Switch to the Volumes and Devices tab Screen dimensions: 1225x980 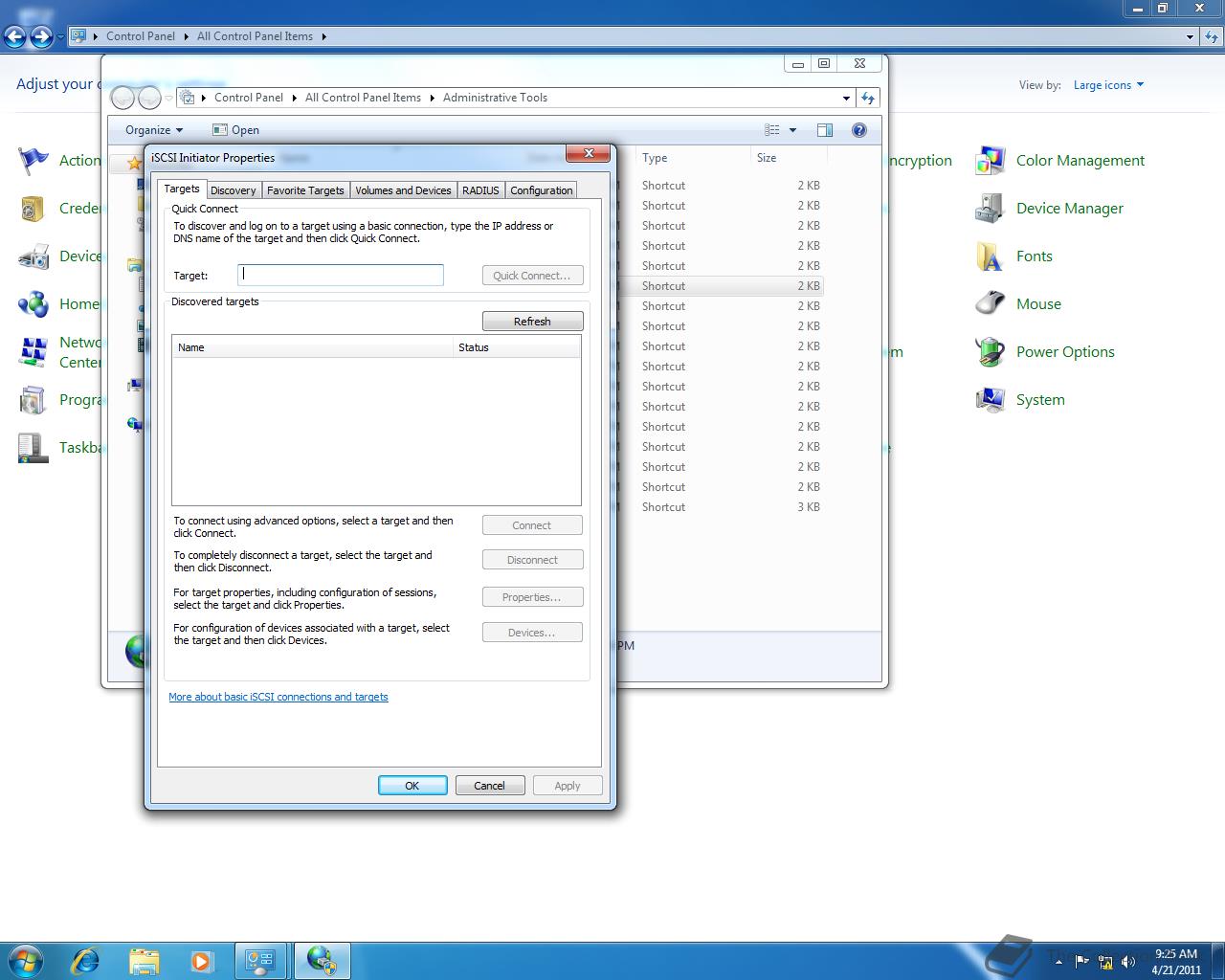[403, 190]
